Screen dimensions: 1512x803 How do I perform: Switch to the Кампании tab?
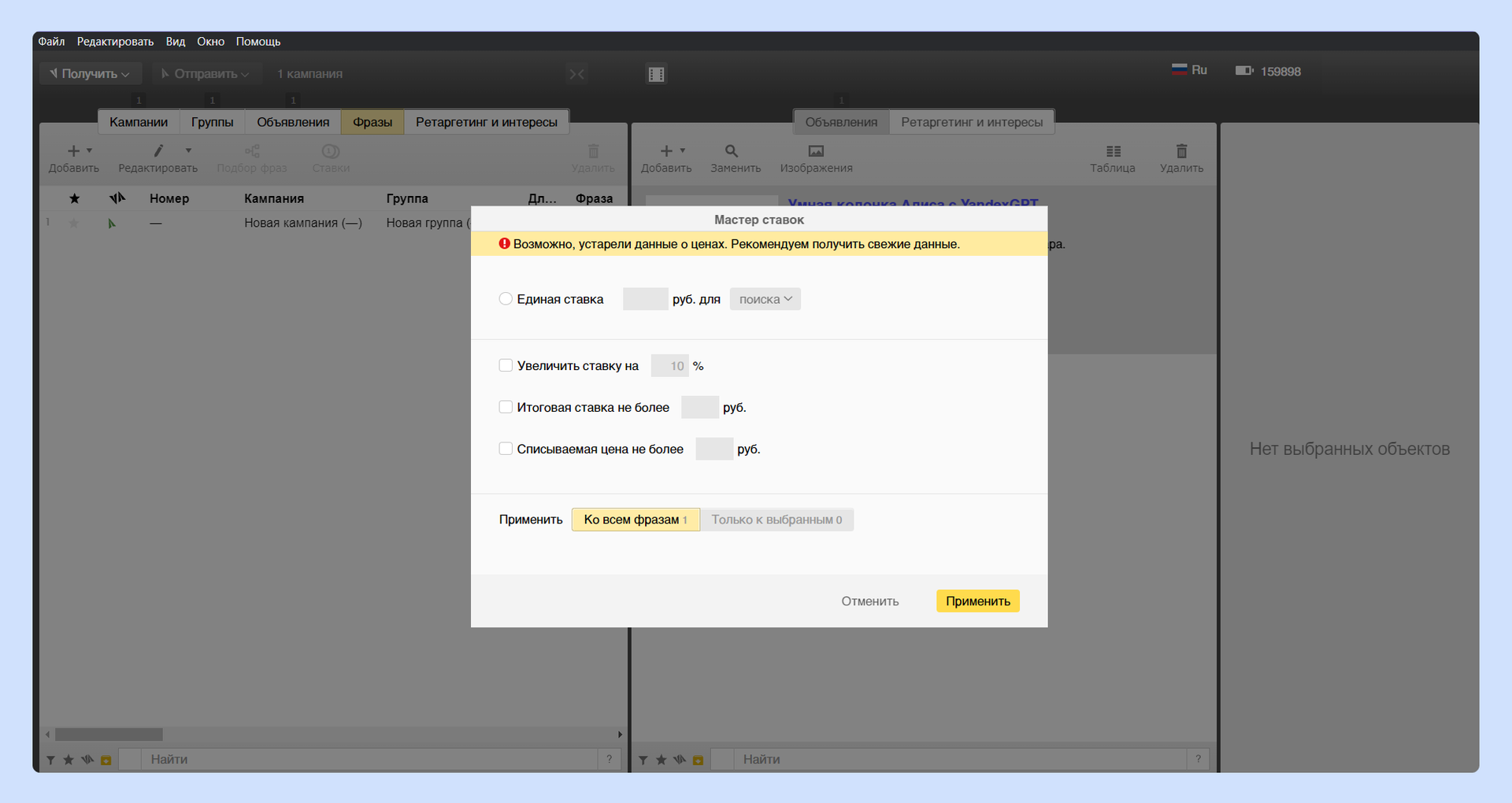coord(139,122)
